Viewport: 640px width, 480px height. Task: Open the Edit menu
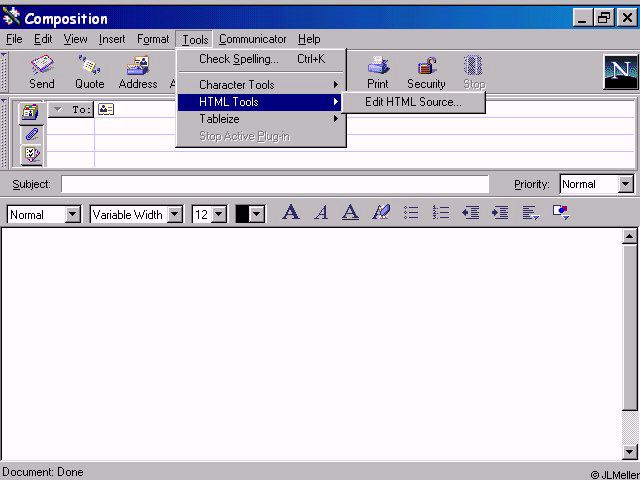[x=43, y=39]
